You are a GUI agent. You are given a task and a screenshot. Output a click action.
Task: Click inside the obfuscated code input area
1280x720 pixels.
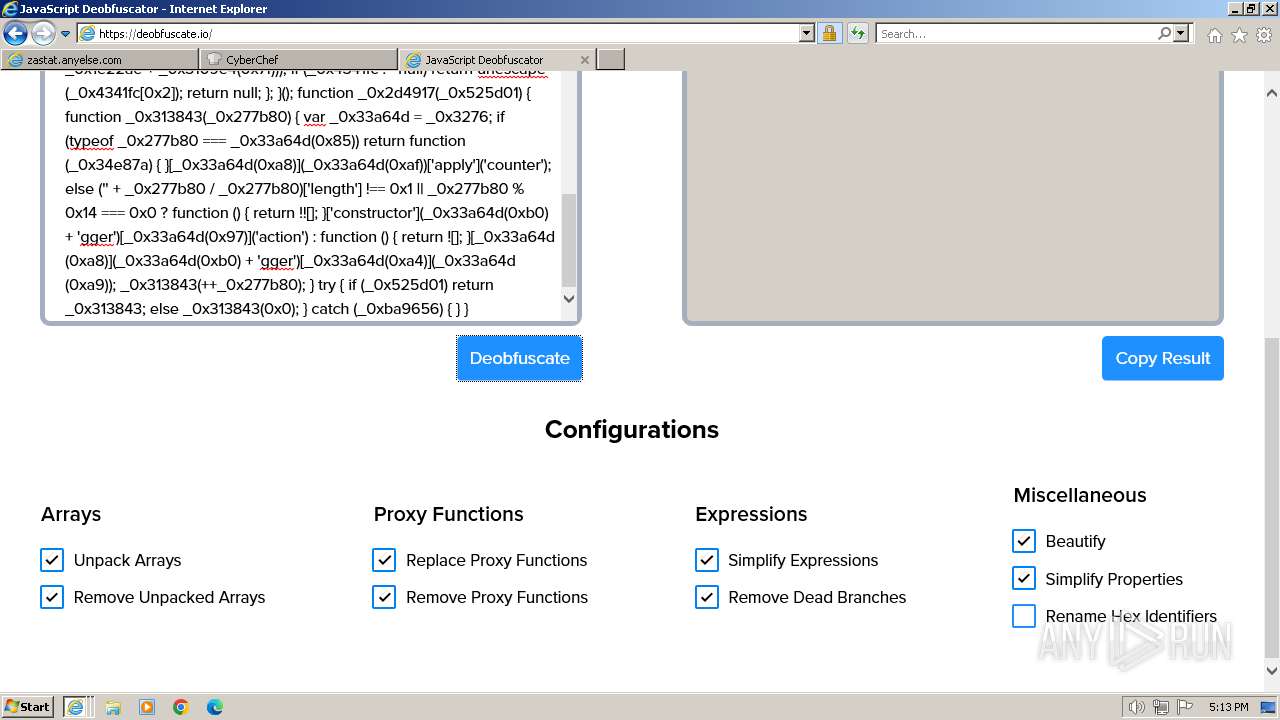click(305, 195)
